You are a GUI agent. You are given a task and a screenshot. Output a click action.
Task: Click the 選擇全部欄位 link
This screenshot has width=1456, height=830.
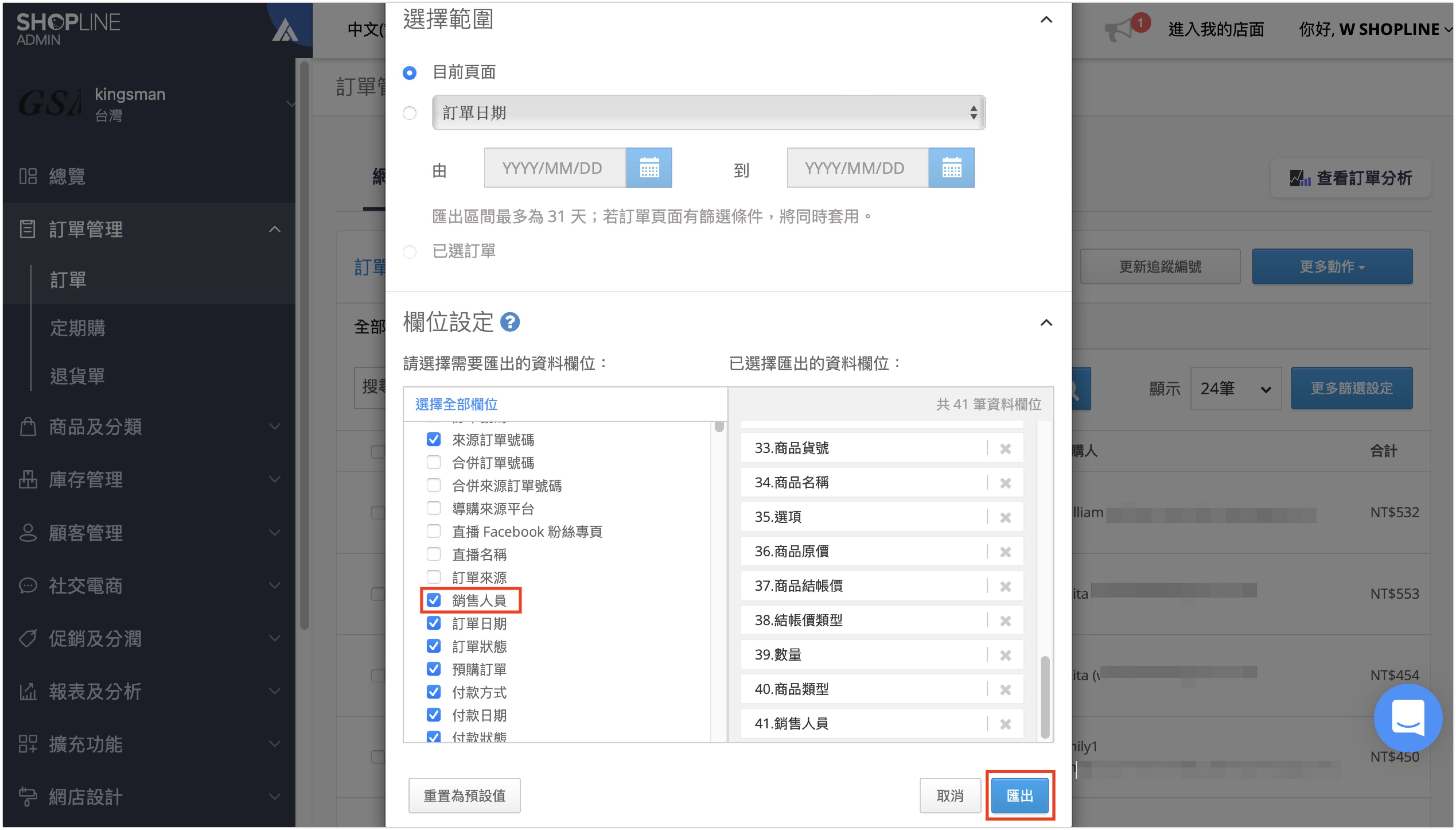tap(456, 404)
